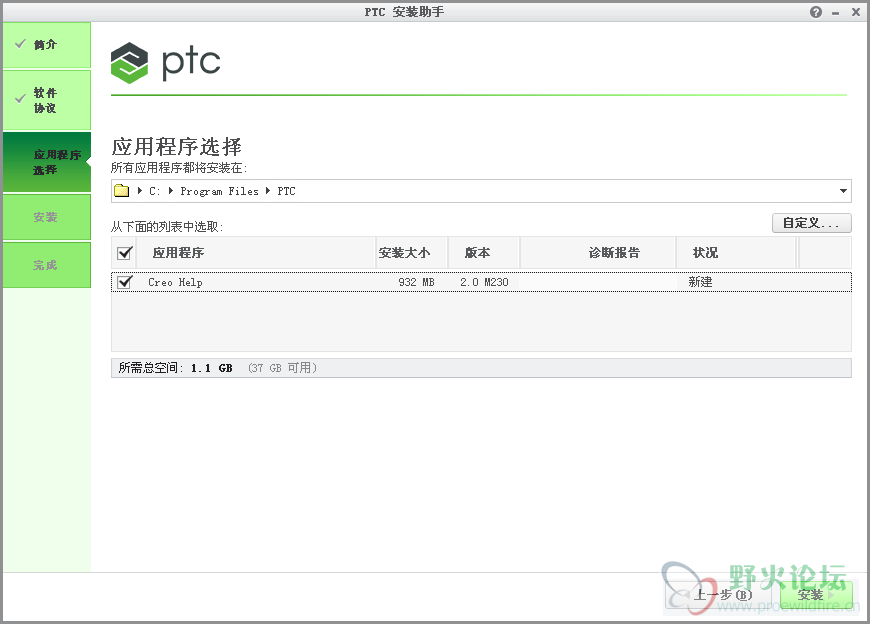Click the 932 MB size value

tap(416, 282)
